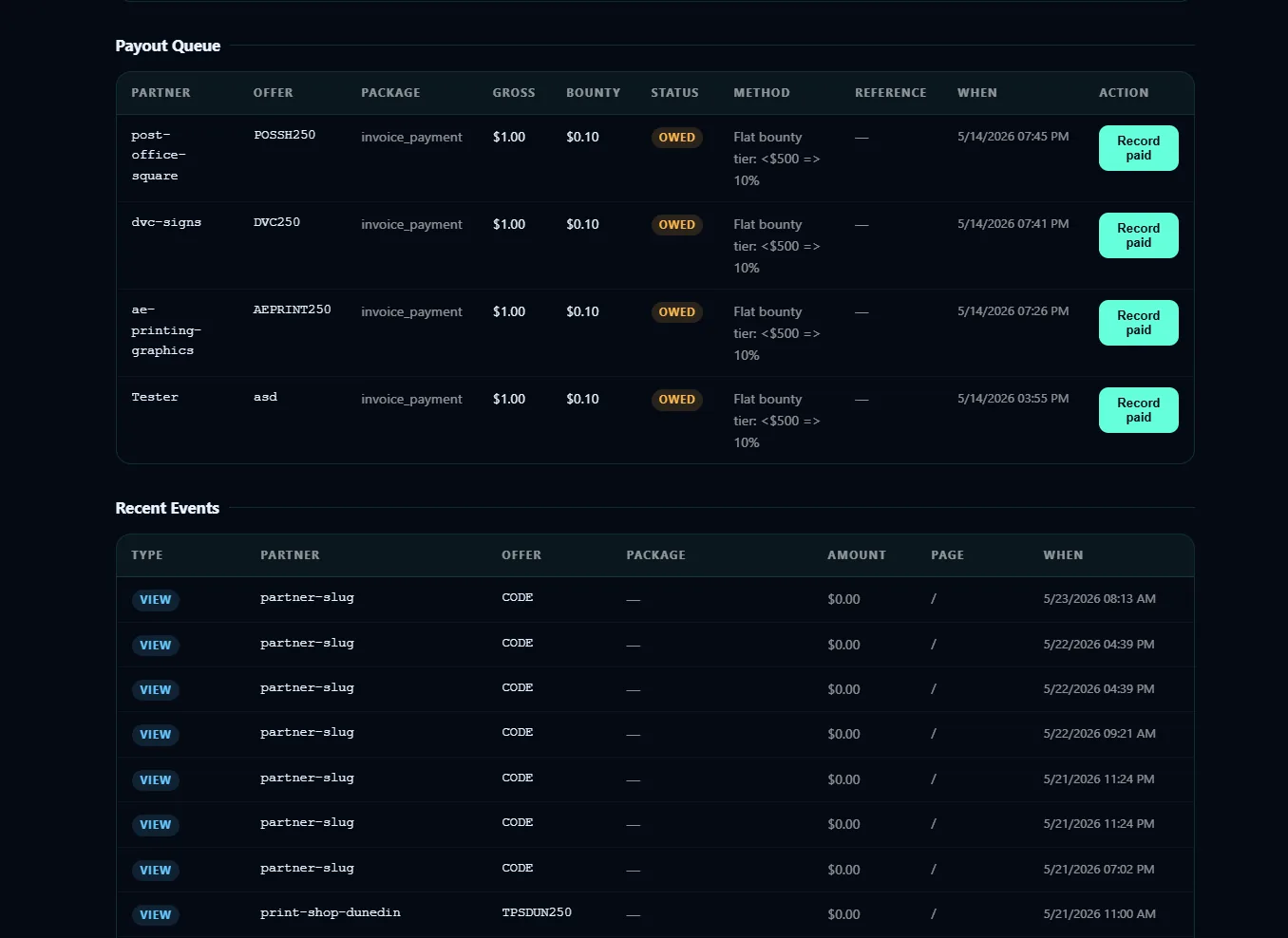Select the Tester partner cell

coord(155,397)
